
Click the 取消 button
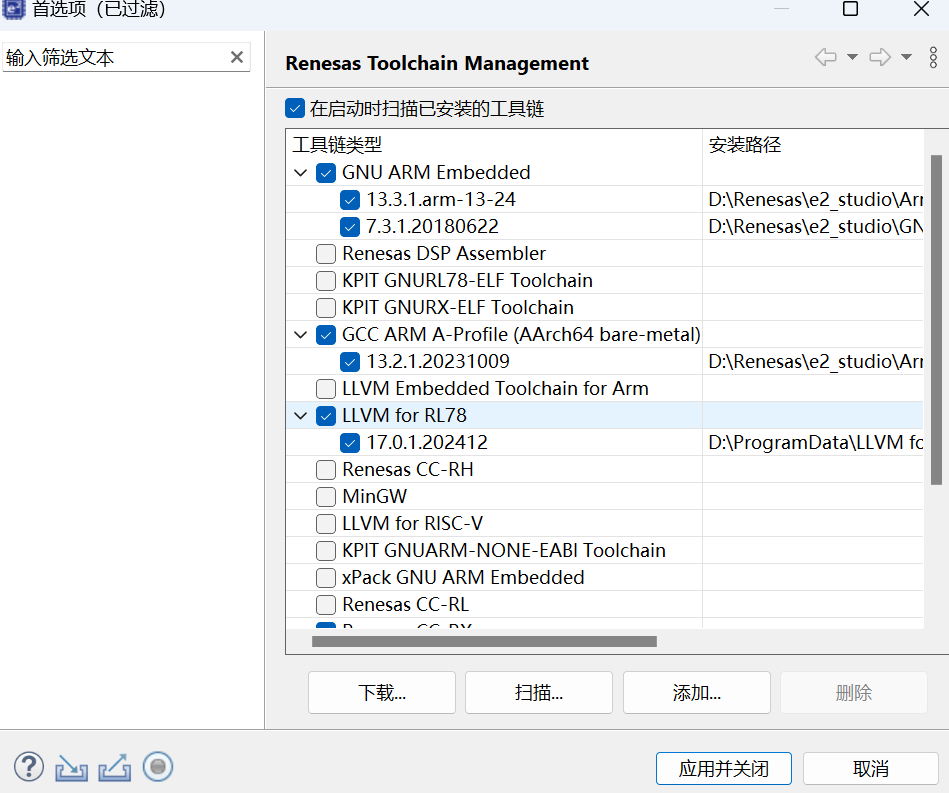coord(871,769)
